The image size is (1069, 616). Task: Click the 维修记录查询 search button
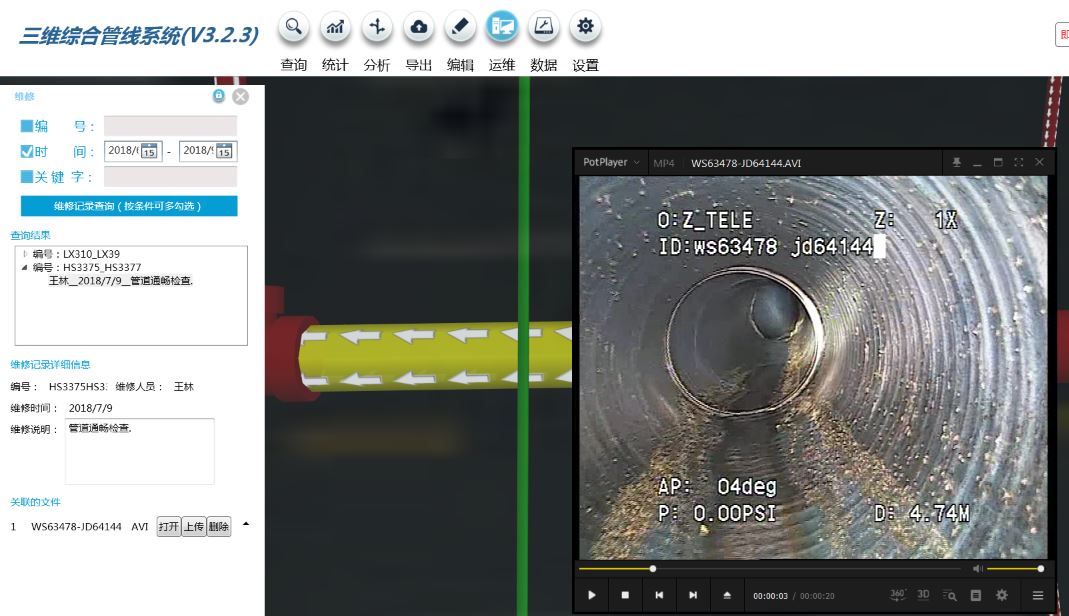point(129,206)
